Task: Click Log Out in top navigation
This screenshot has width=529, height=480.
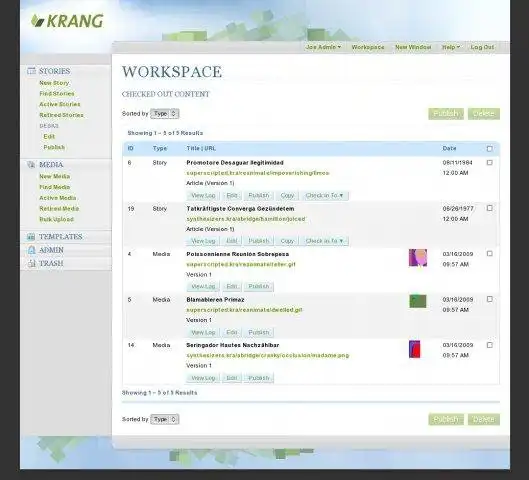Action: [482, 47]
